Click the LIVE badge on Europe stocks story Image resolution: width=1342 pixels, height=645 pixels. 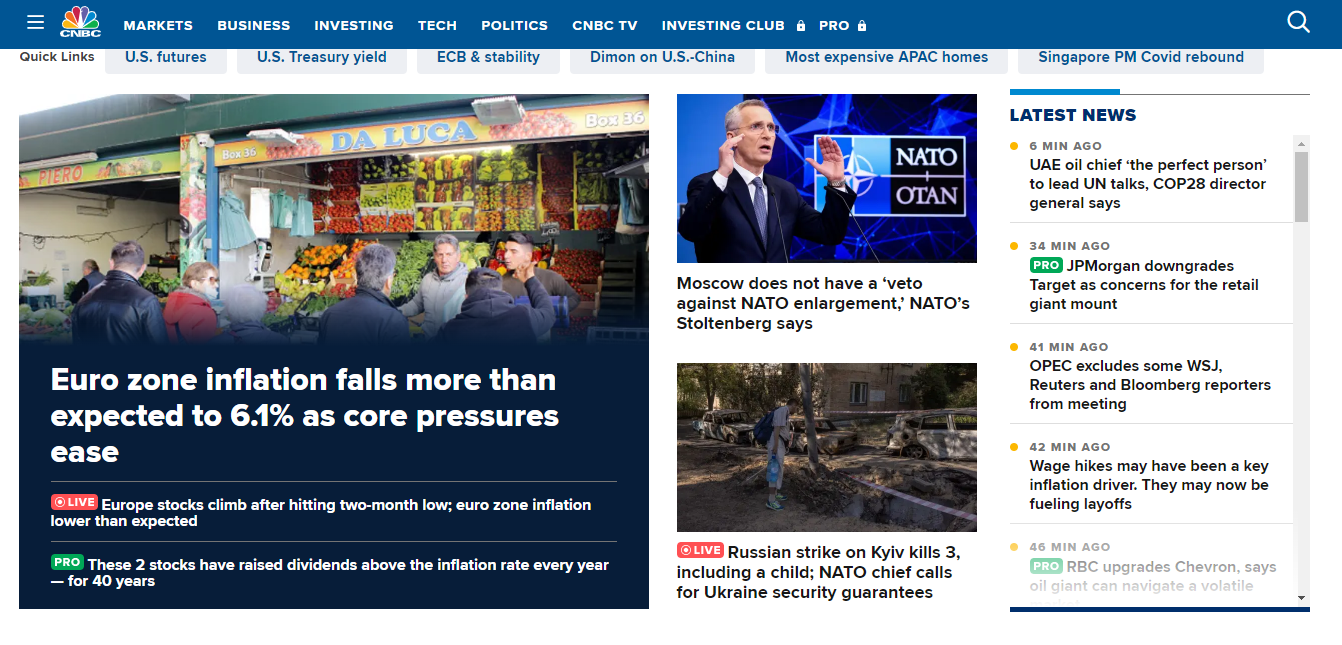[74, 503]
